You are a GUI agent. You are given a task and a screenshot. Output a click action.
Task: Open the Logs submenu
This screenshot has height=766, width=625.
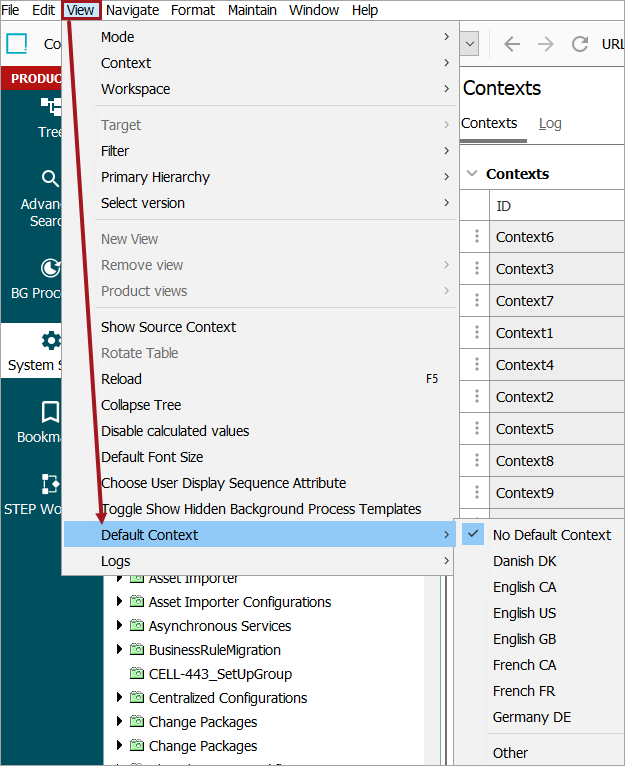point(116,561)
